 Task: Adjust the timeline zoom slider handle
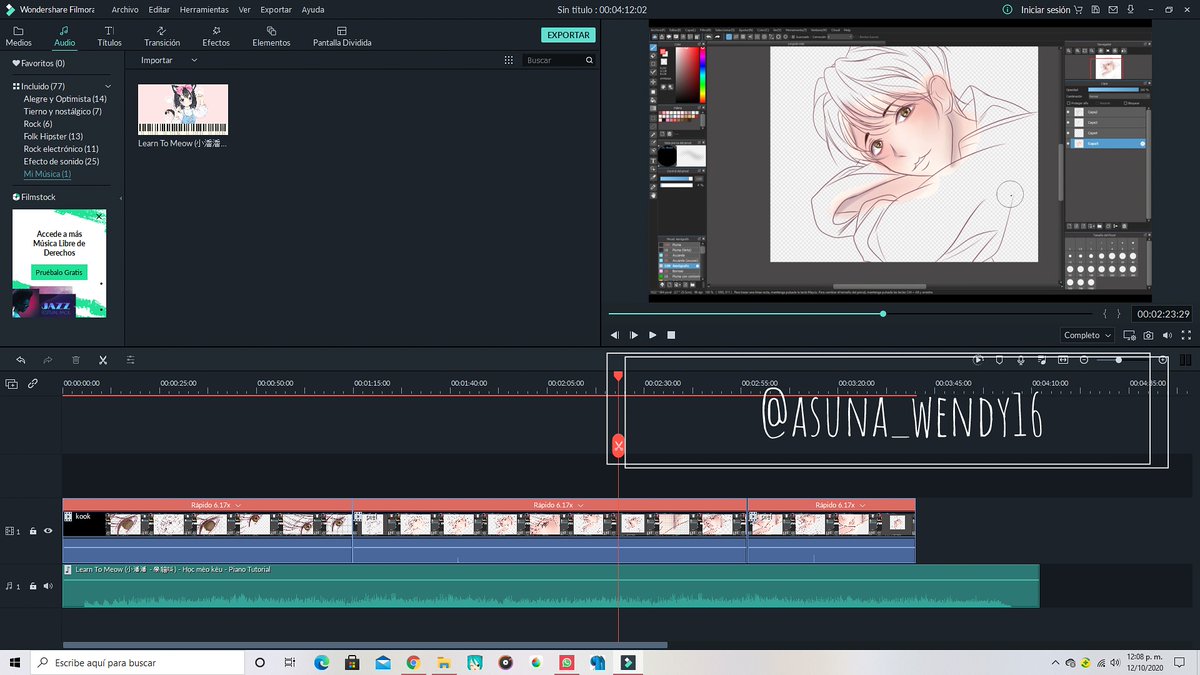(1118, 360)
